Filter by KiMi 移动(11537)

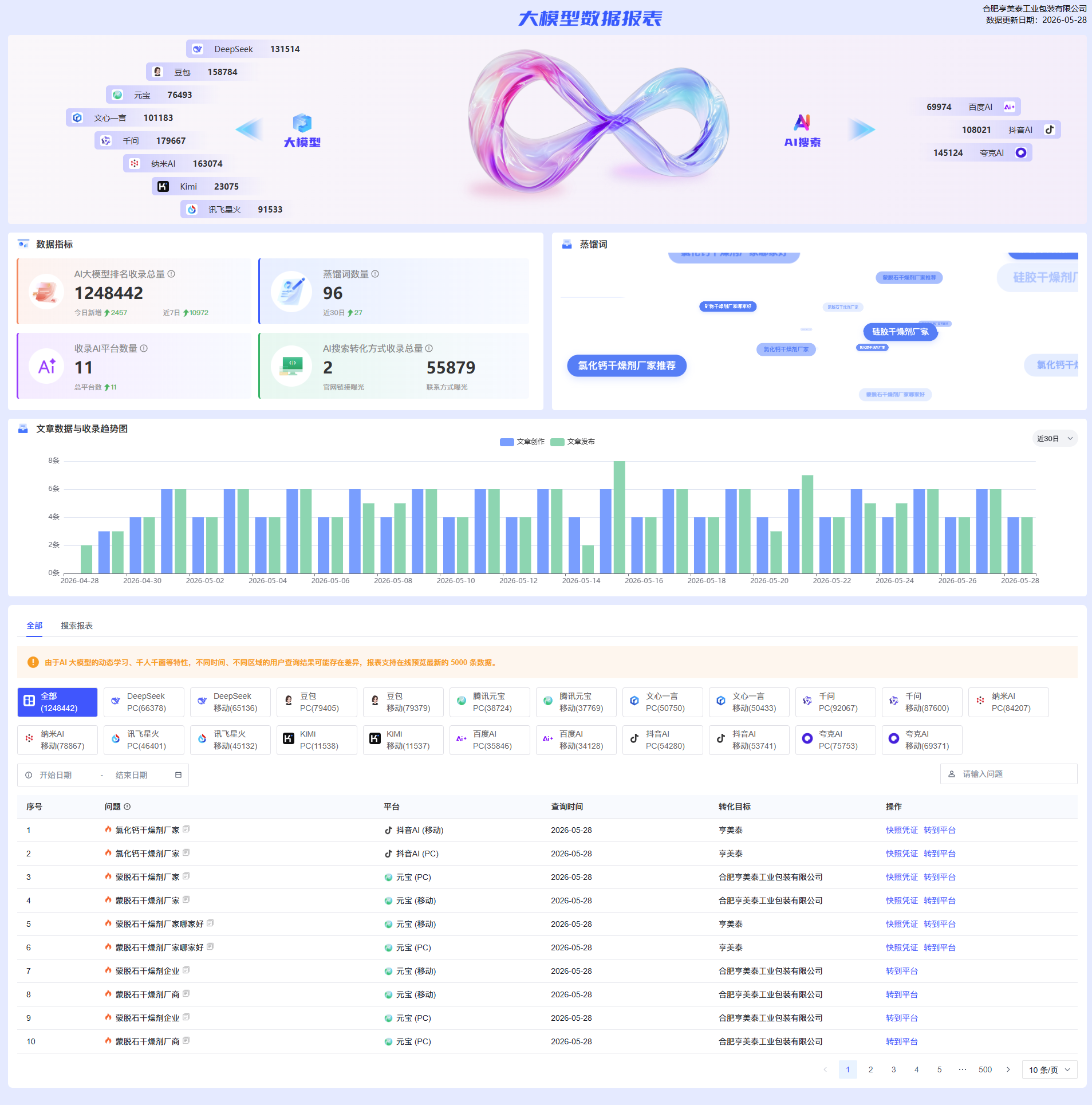tap(403, 741)
